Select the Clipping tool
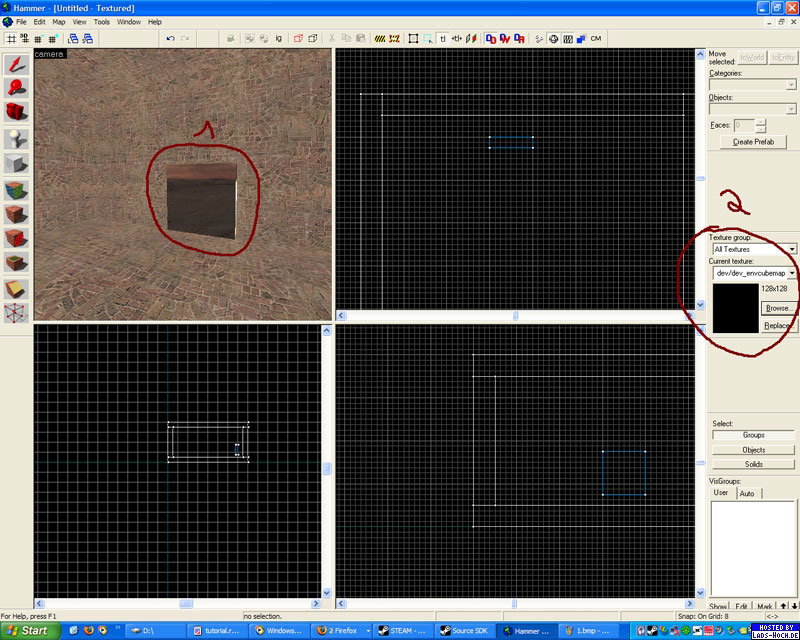Image resolution: width=800 pixels, height=640 pixels. pyautogui.click(x=16, y=289)
